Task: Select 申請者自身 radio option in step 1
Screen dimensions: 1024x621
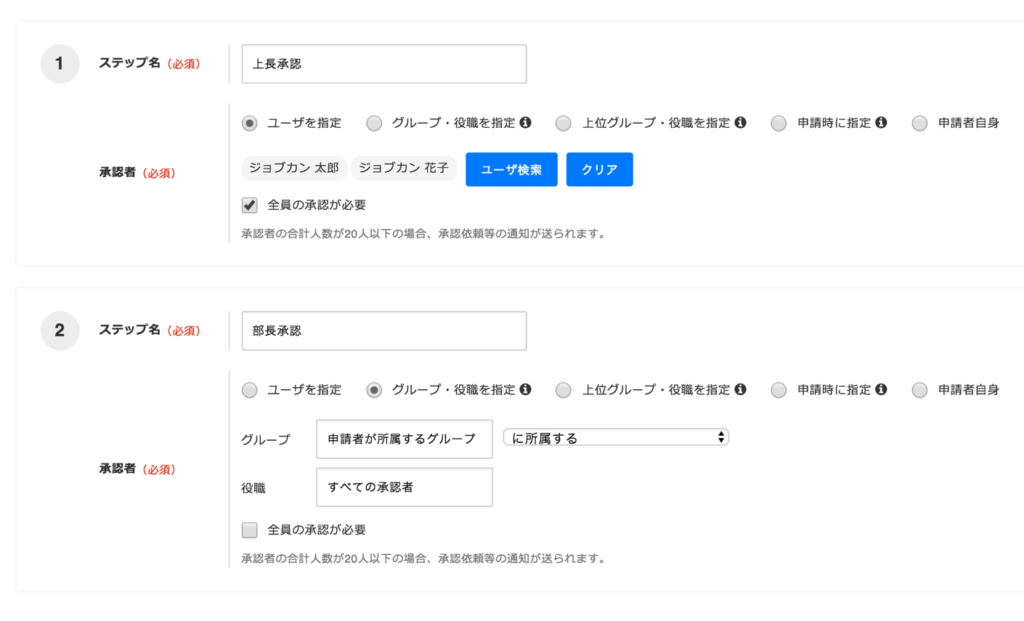Action: click(x=920, y=122)
